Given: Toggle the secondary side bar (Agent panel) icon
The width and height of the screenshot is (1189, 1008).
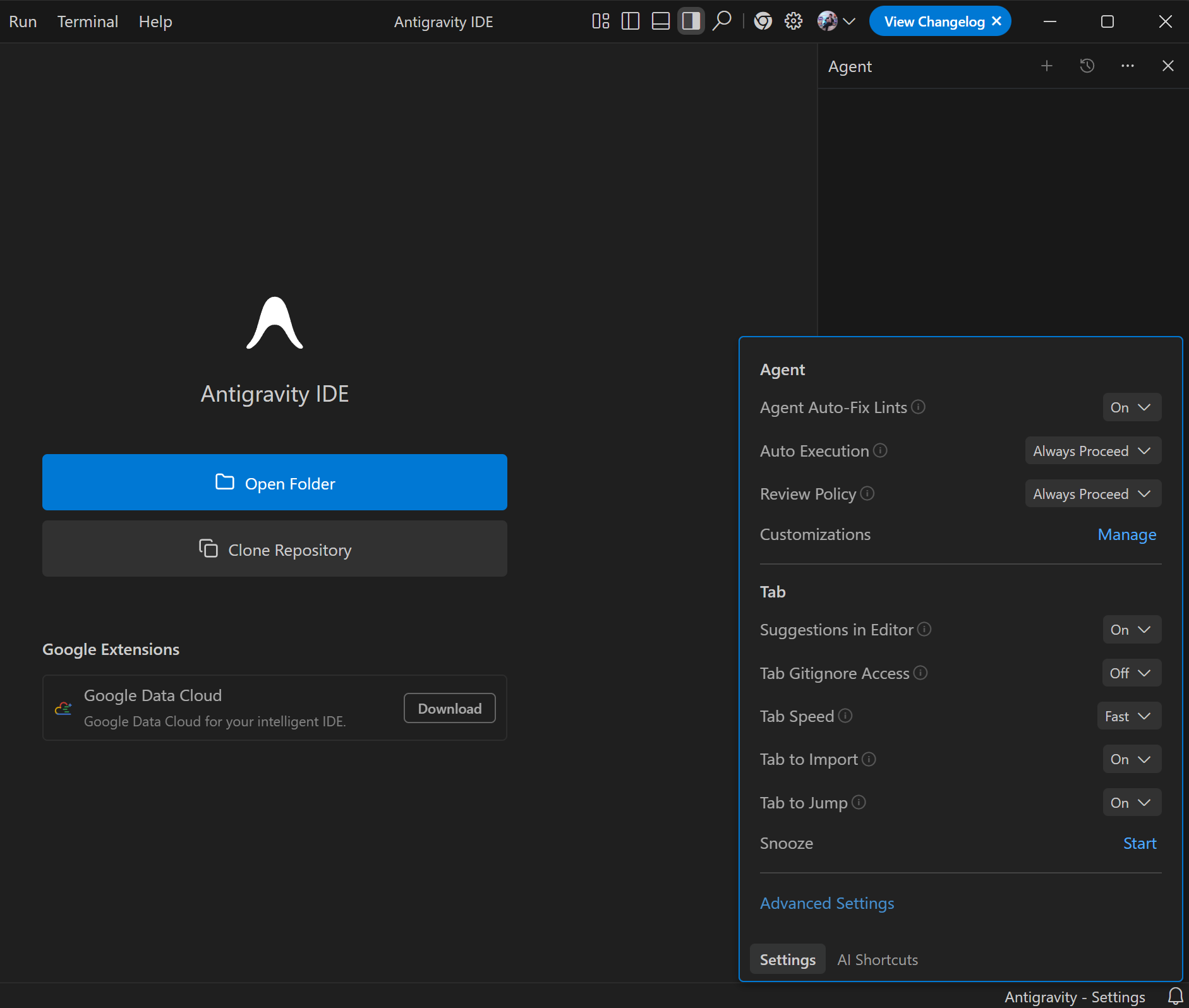Looking at the screenshot, I should 691,21.
